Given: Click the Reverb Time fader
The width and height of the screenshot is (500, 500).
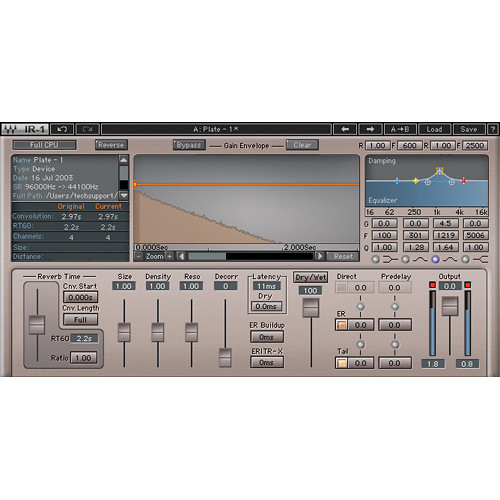Looking at the screenshot, I should pyautogui.click(x=37, y=325).
